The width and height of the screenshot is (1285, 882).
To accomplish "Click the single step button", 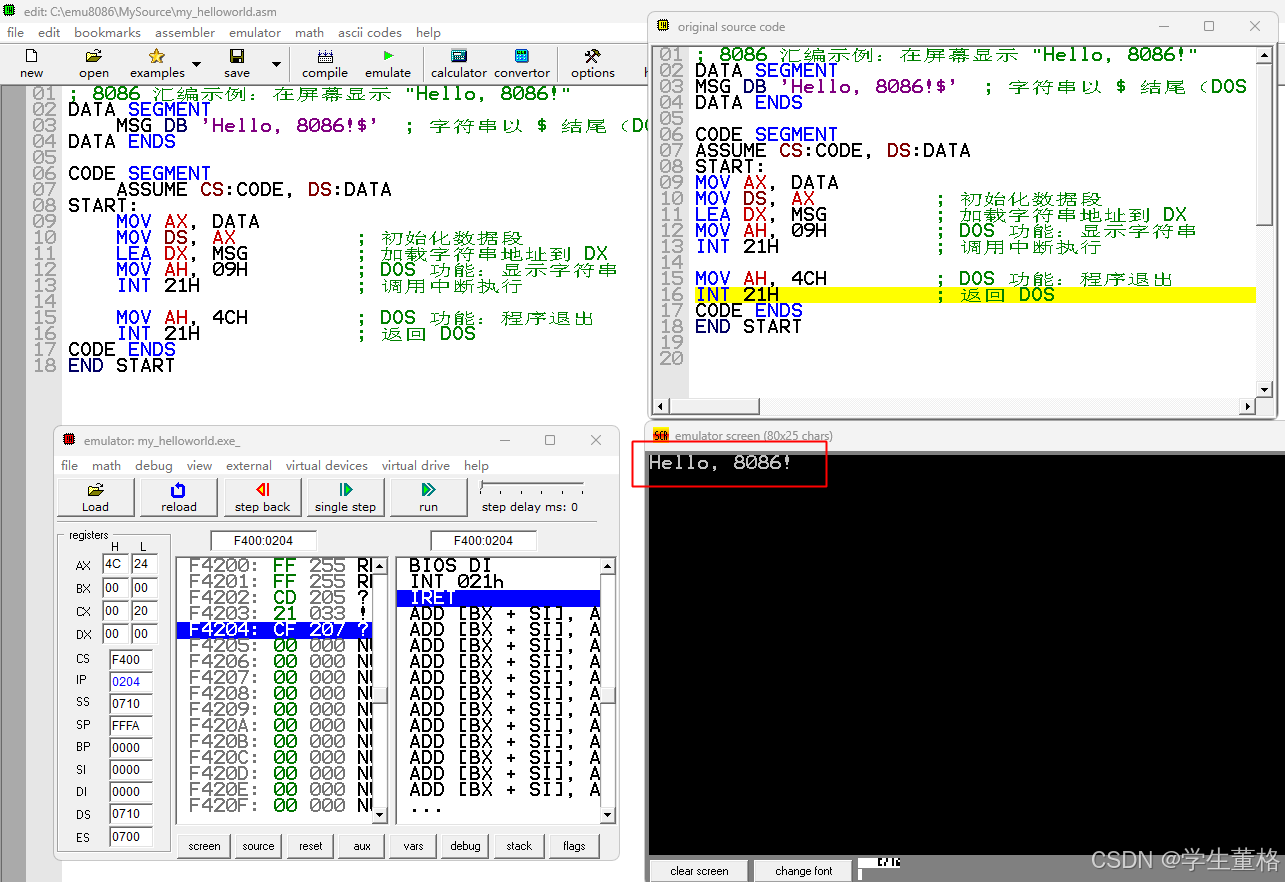I will [345, 497].
